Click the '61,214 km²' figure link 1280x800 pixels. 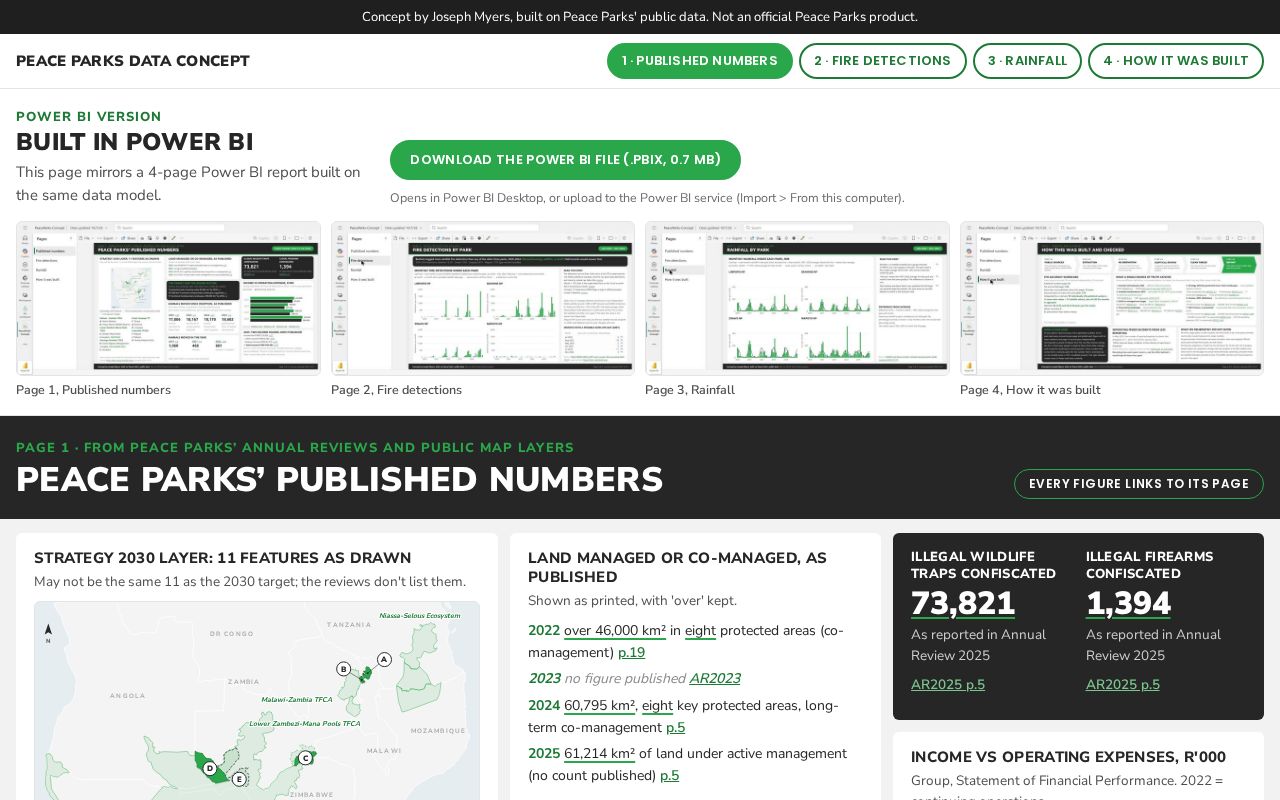click(x=599, y=754)
